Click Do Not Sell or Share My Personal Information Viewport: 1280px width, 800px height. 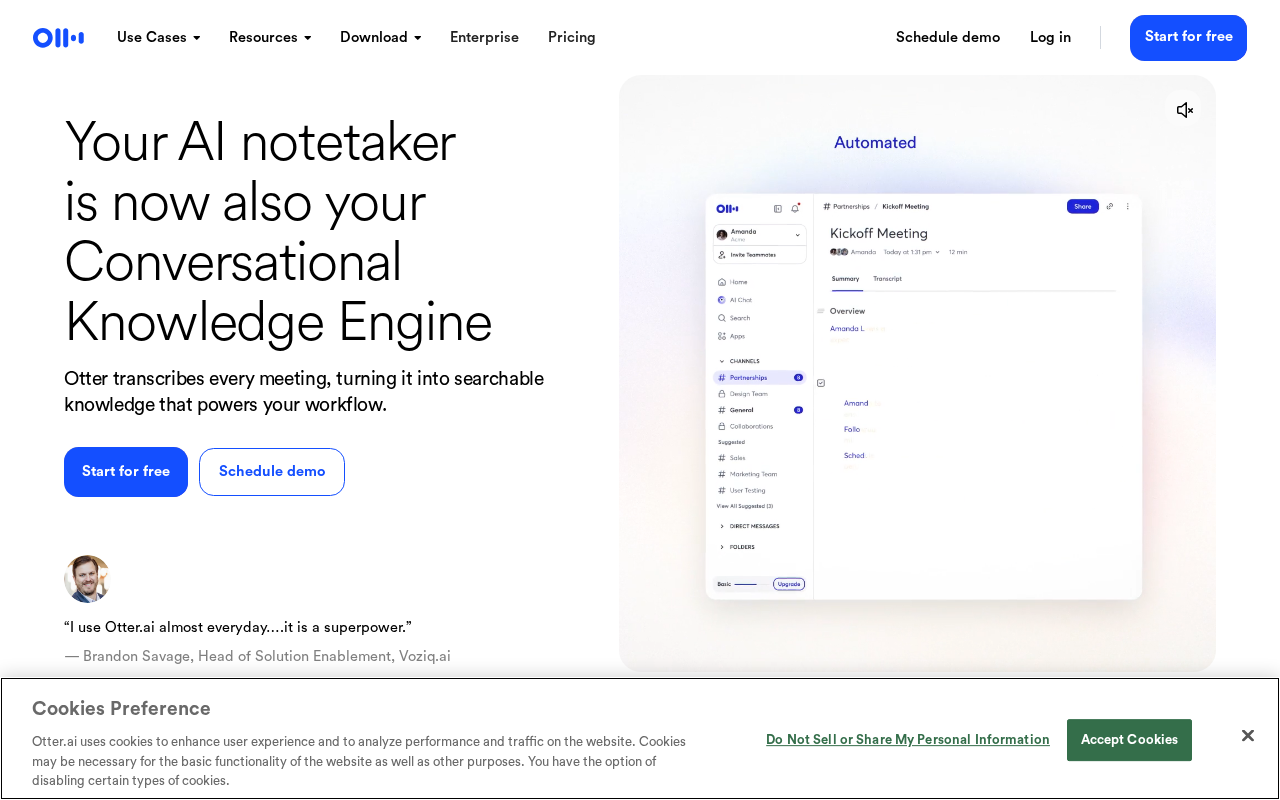[908, 740]
